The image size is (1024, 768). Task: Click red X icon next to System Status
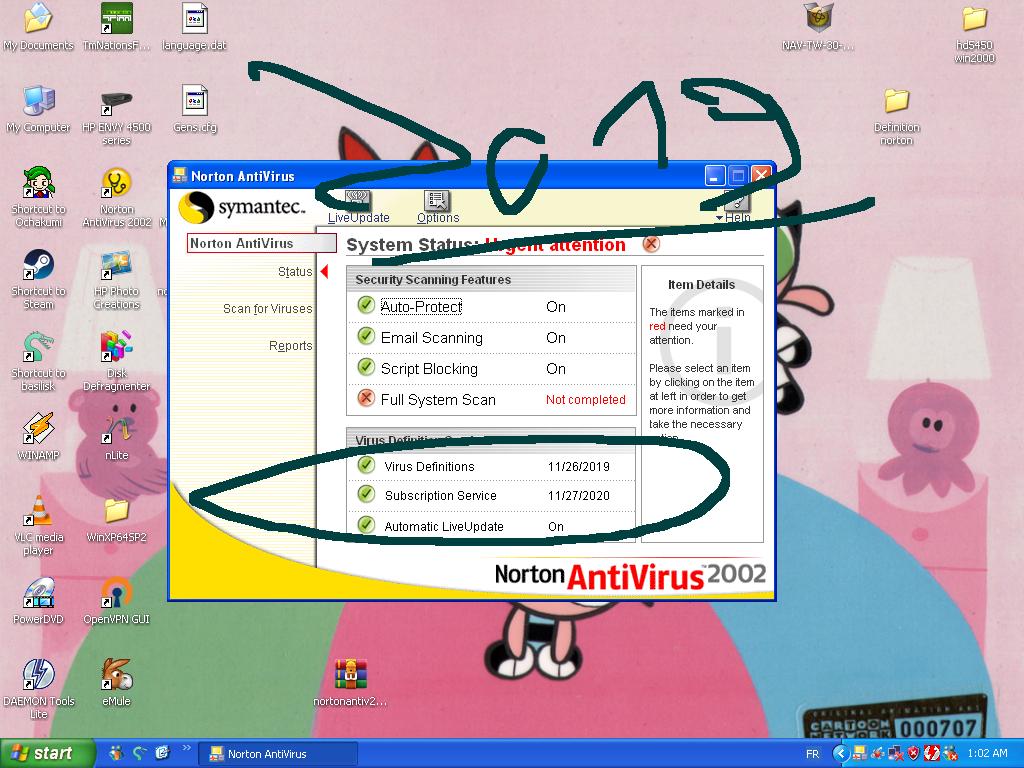click(x=651, y=244)
